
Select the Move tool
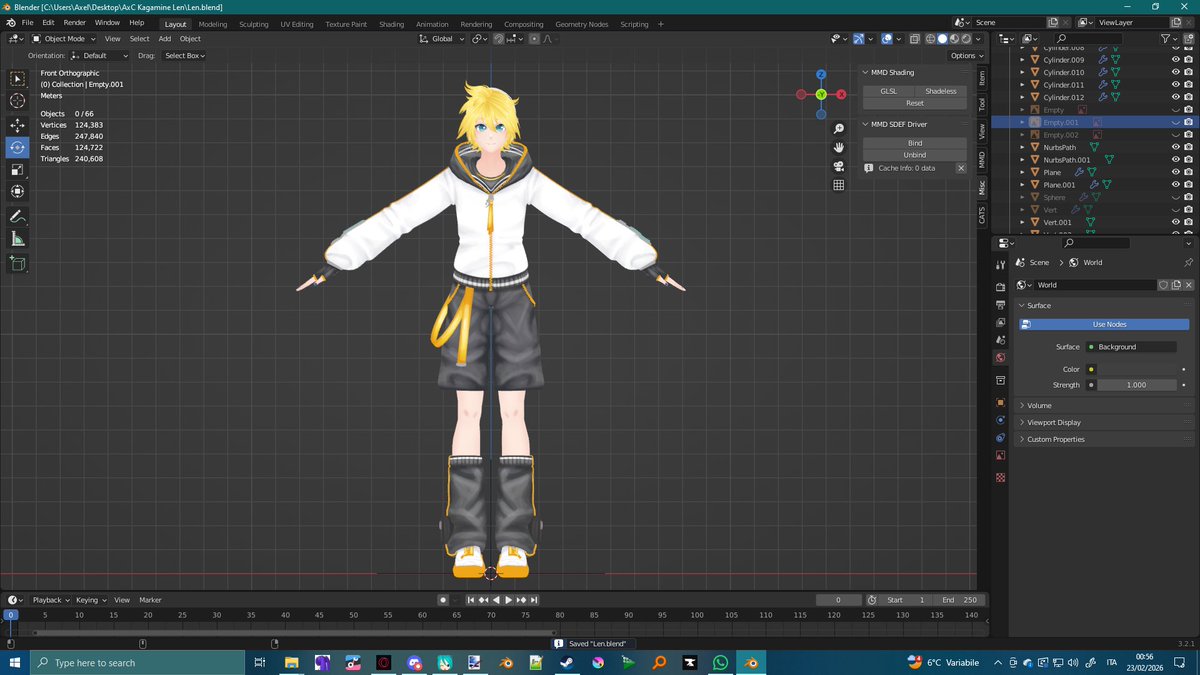[x=17, y=123]
